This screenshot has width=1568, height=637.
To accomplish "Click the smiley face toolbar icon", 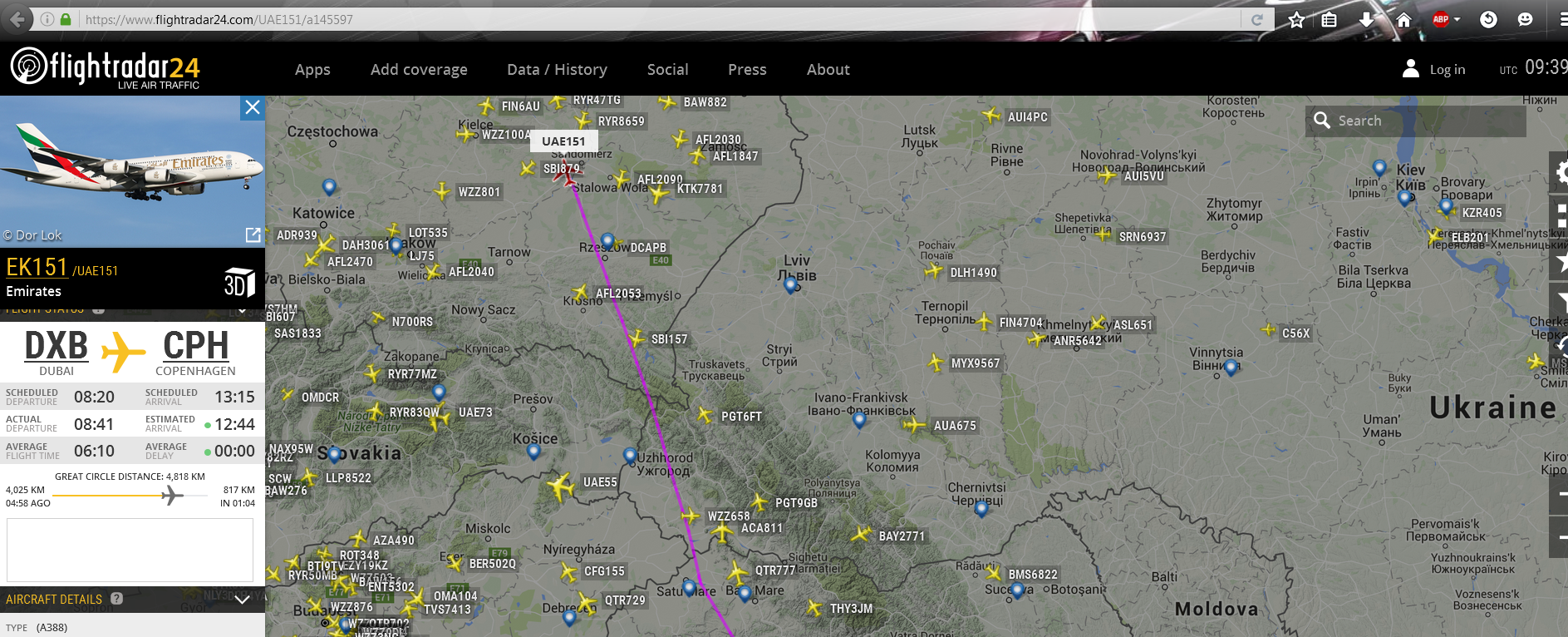I will pos(1525,19).
